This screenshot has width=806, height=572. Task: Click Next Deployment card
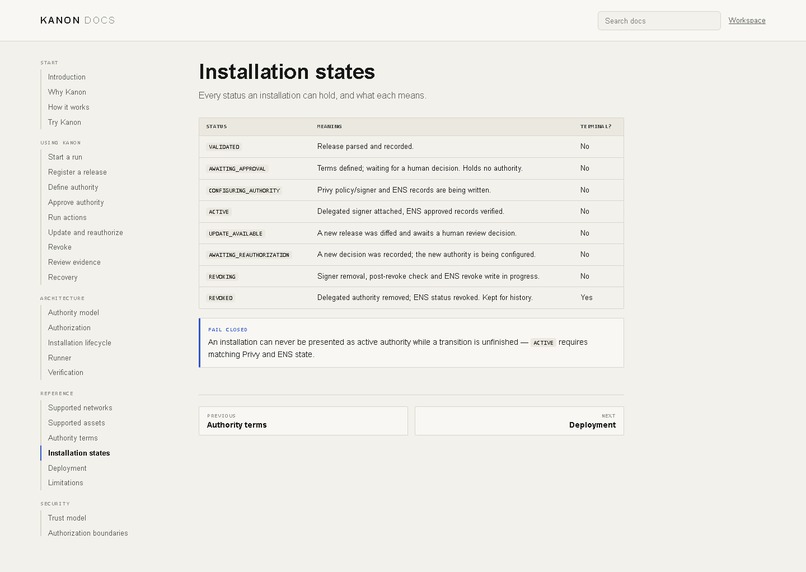pyautogui.click(x=519, y=421)
